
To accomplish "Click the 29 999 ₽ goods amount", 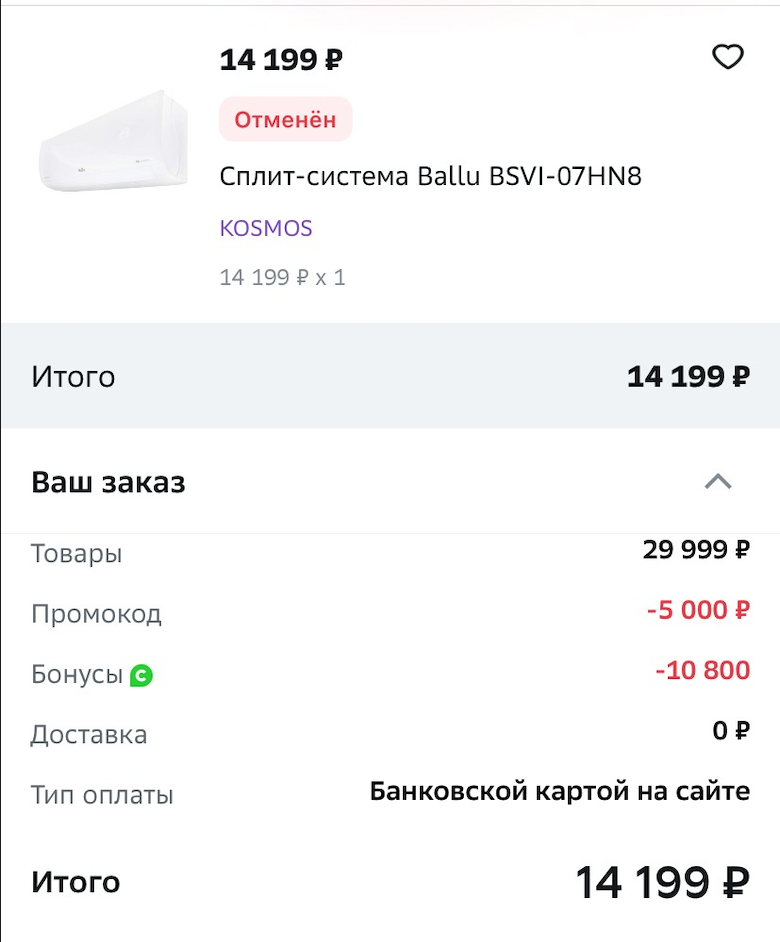I will click(x=696, y=549).
